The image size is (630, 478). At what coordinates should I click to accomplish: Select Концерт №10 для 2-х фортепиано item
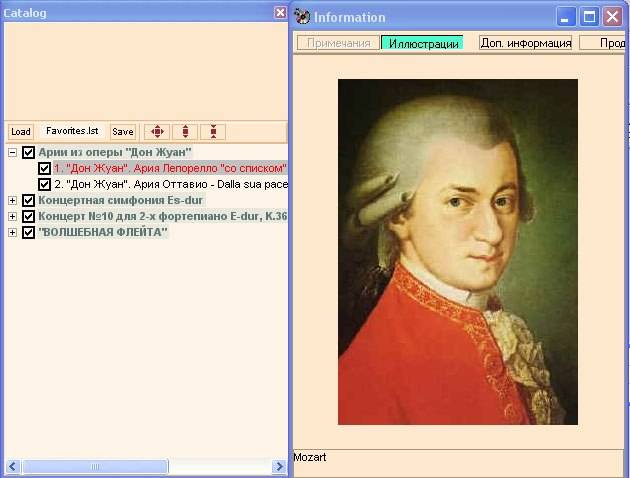(x=163, y=216)
